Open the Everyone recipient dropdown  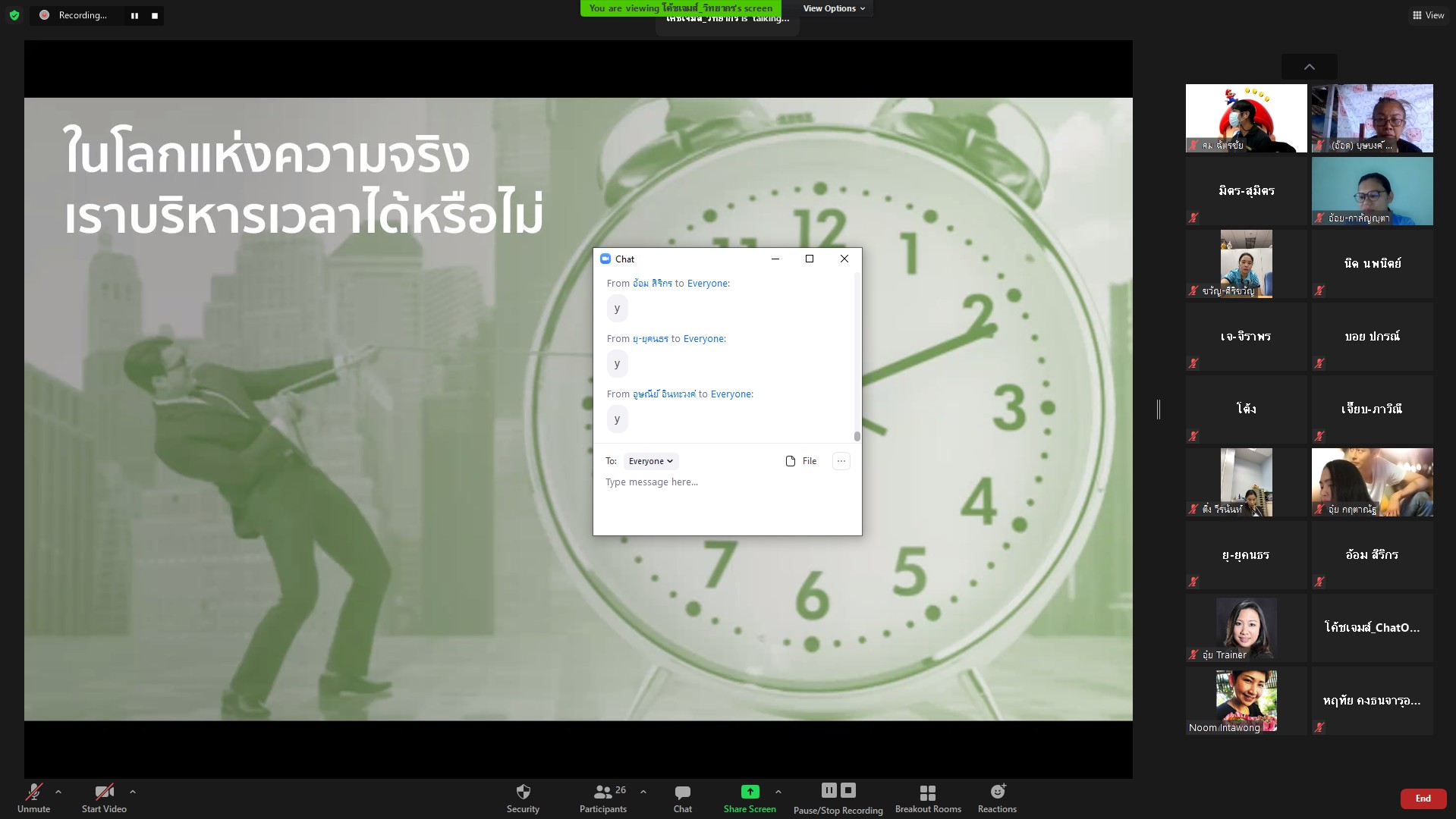tap(650, 461)
